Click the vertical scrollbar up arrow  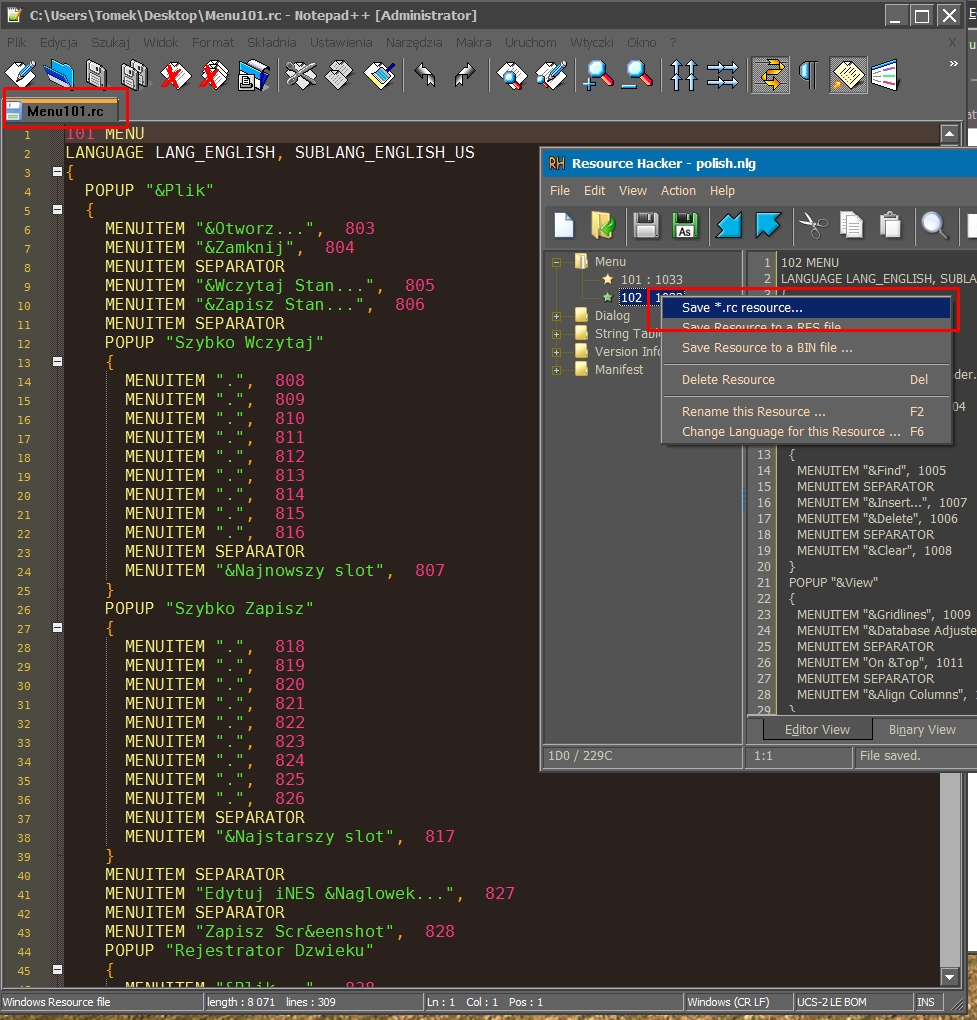click(x=948, y=133)
